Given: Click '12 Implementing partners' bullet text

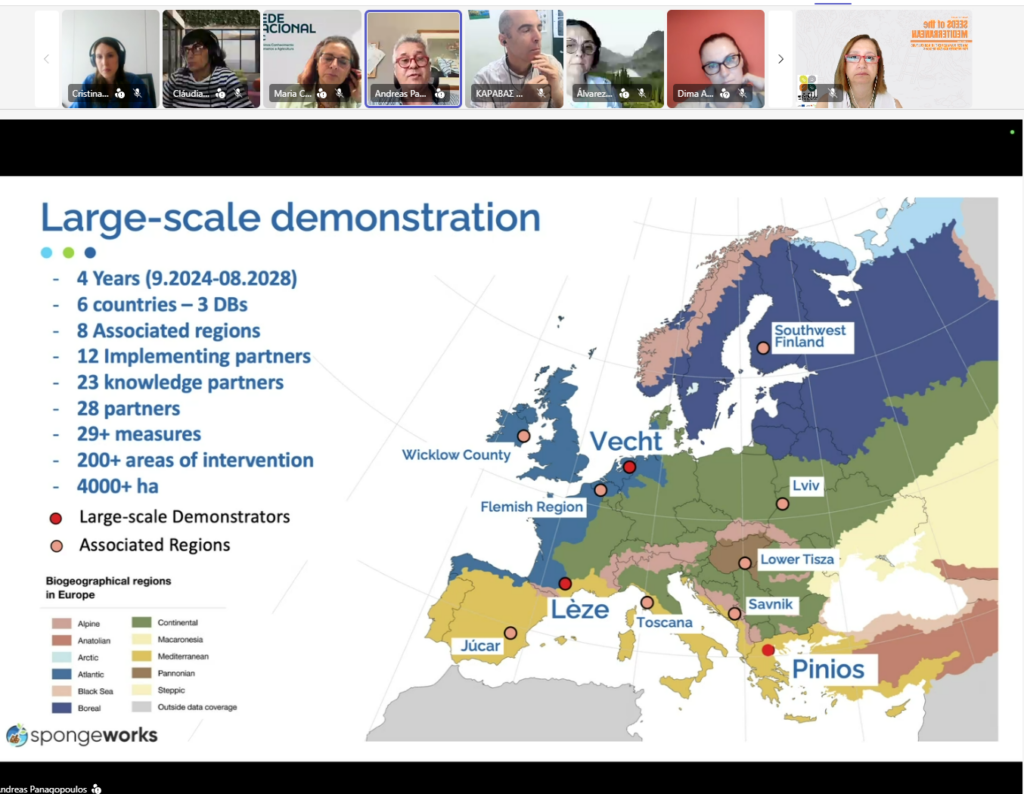Looking at the screenshot, I should pos(194,356).
